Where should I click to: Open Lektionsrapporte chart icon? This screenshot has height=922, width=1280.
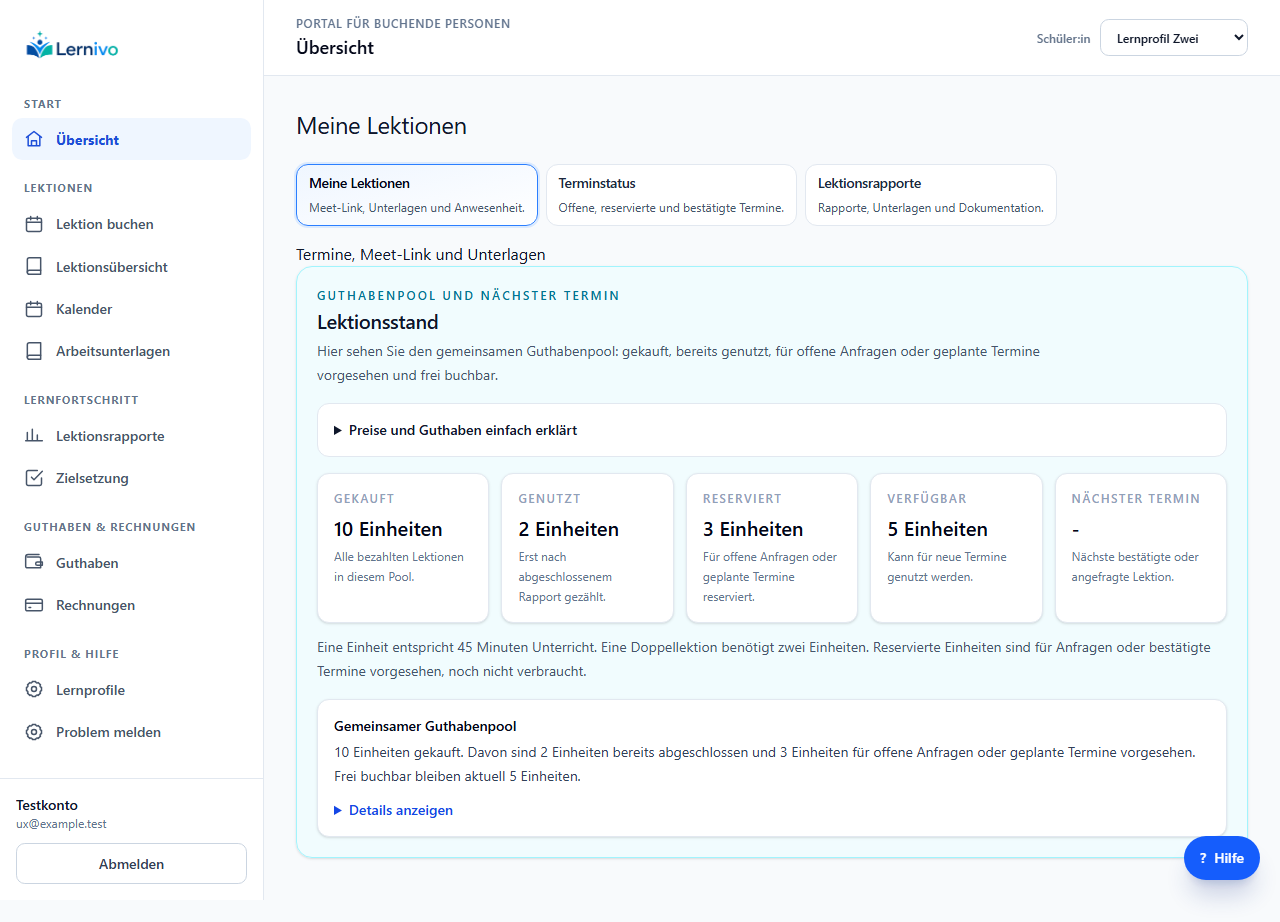34,436
